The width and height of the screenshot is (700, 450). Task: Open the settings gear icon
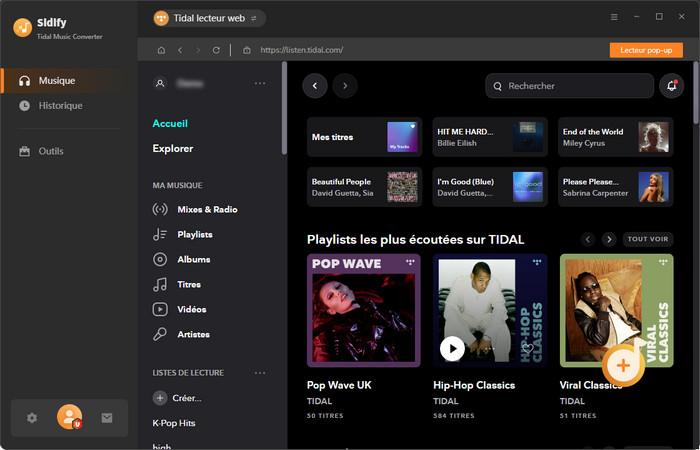pyautogui.click(x=32, y=418)
